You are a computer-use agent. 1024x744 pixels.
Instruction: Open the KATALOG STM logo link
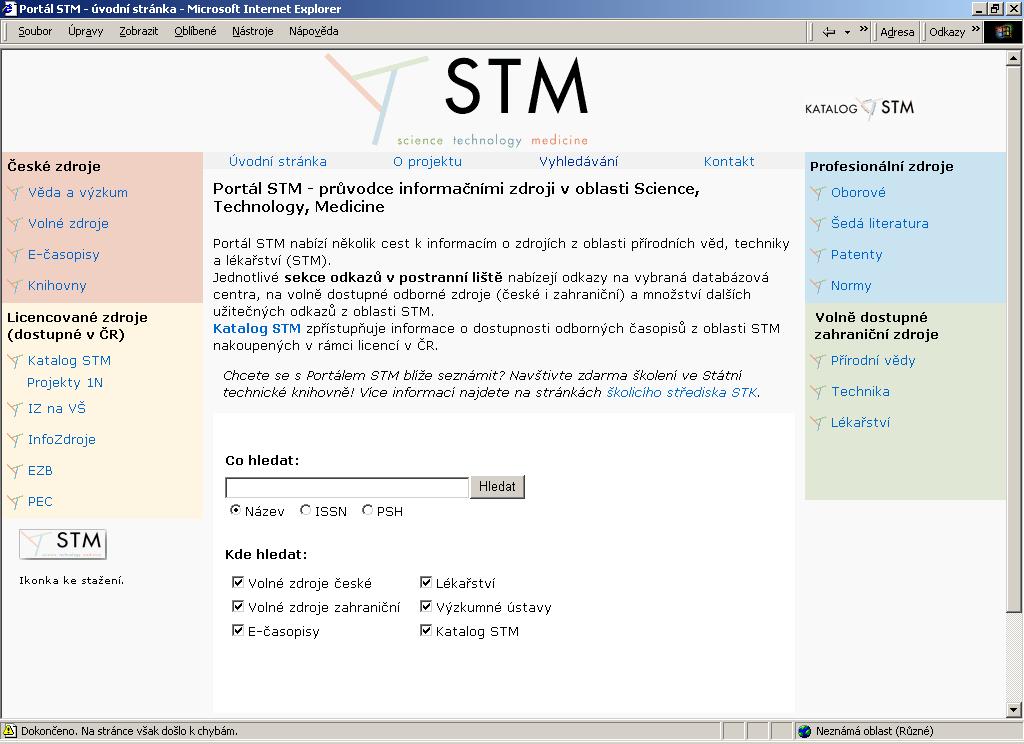pos(859,108)
